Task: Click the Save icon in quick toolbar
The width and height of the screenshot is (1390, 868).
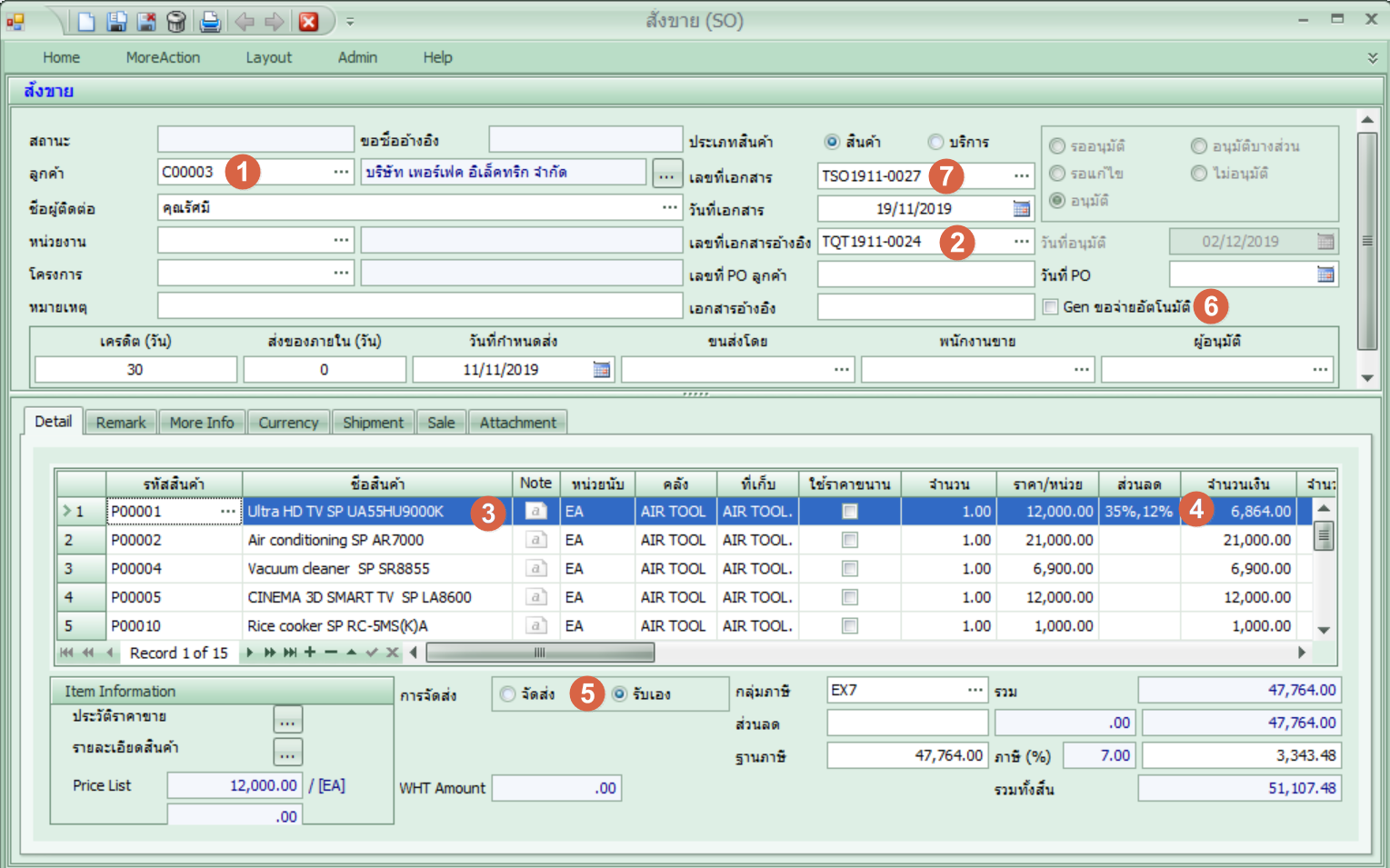Action: tap(116, 21)
